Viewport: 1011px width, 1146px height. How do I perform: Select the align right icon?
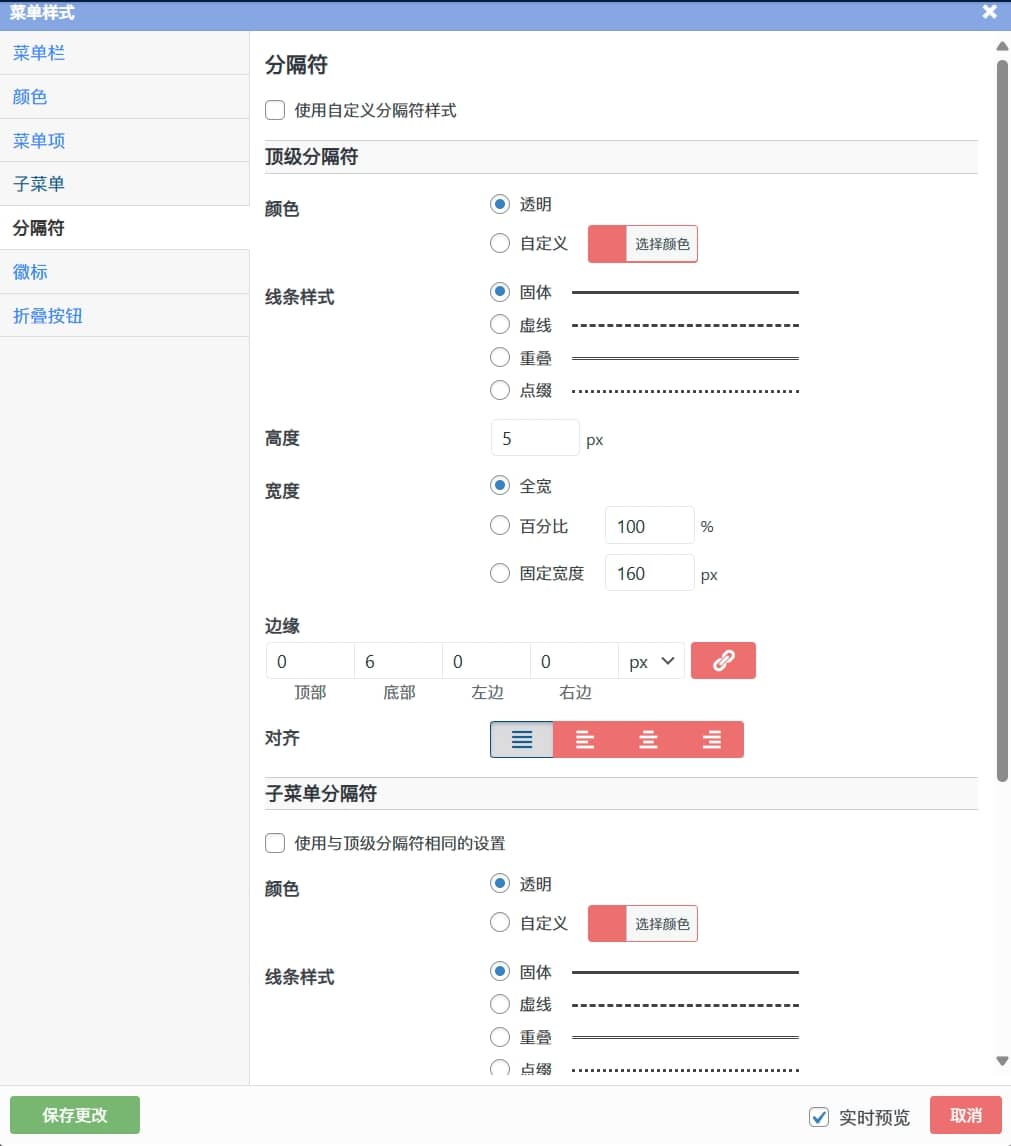(712, 740)
